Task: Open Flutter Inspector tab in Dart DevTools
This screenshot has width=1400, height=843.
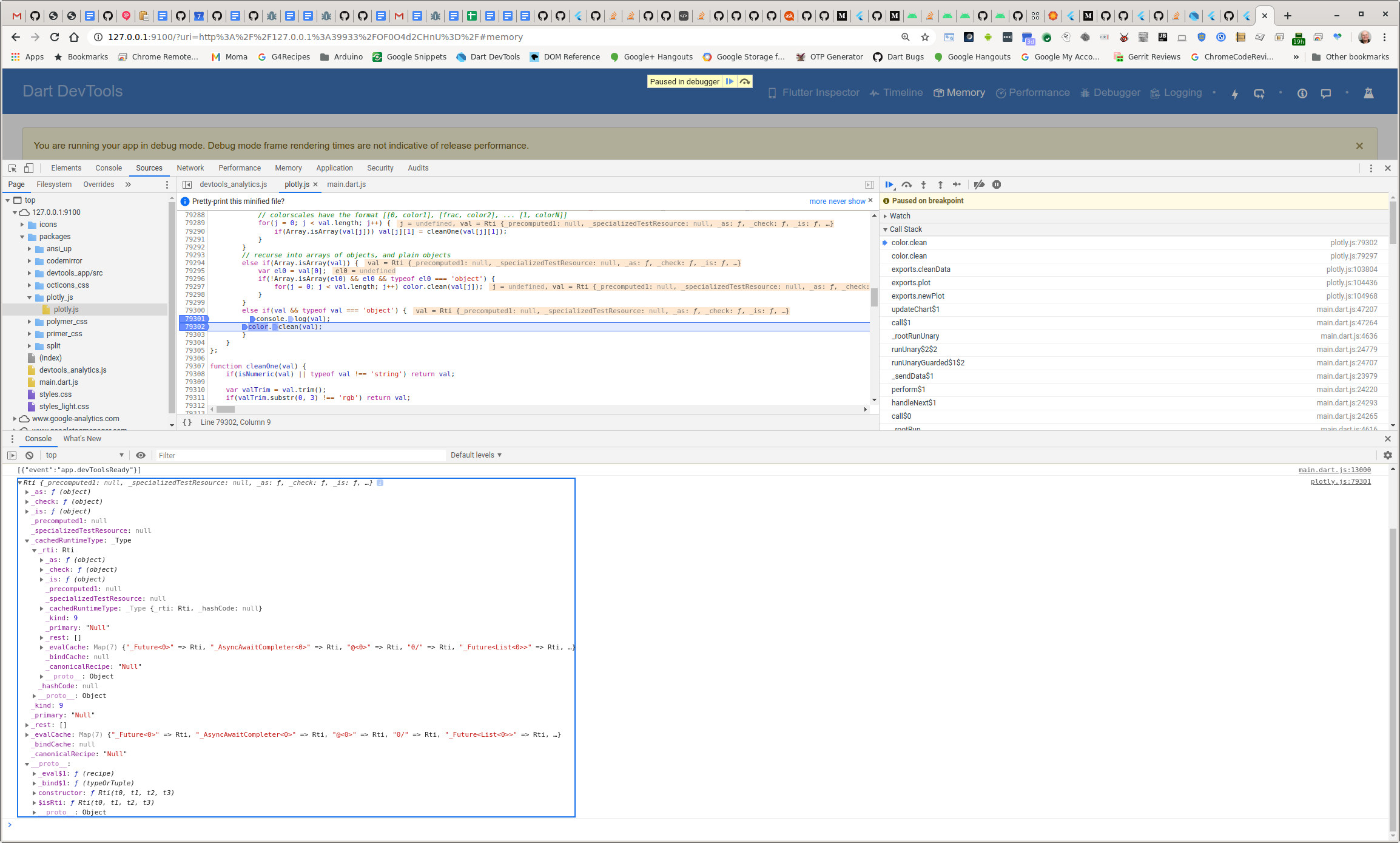Action: pyautogui.click(x=814, y=93)
